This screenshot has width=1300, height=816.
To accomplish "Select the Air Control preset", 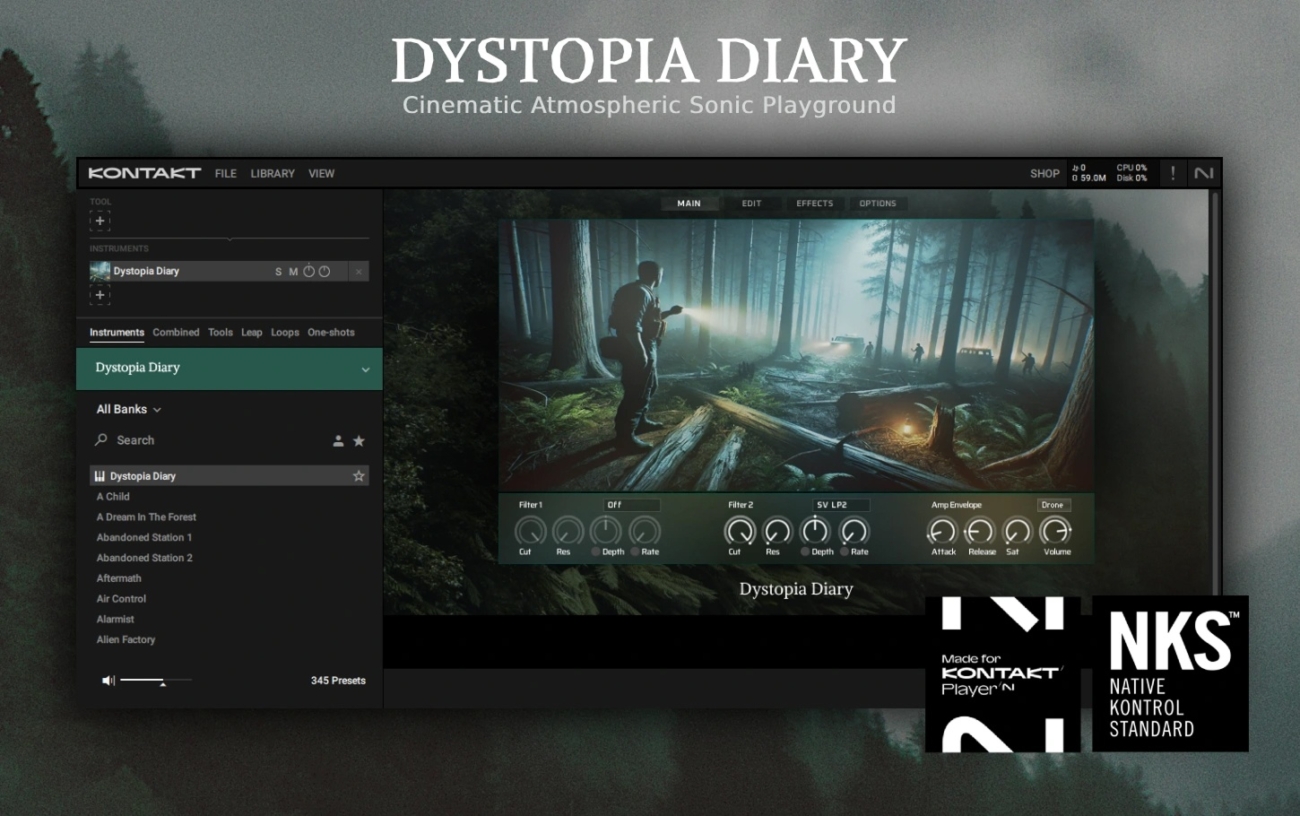I will click(x=121, y=599).
